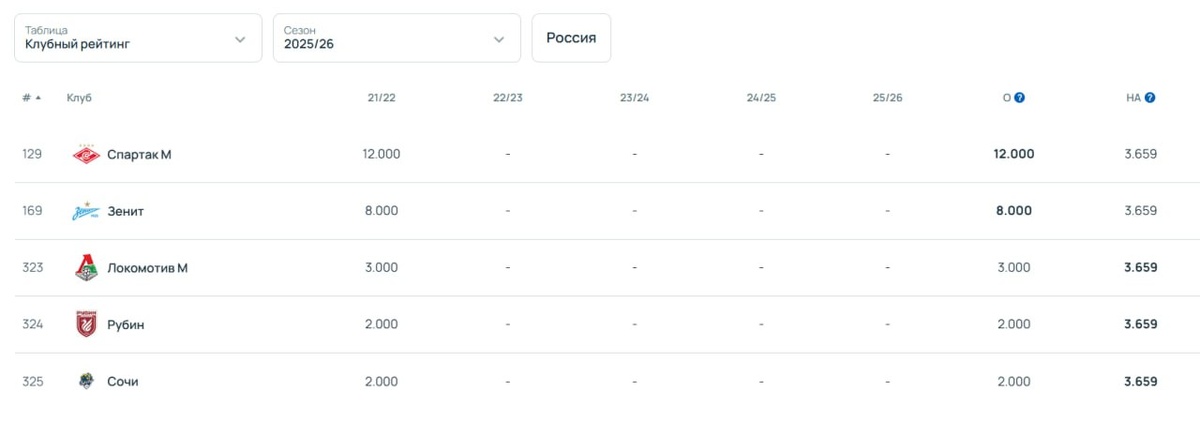Open Локомотив М club link

click(x=147, y=267)
